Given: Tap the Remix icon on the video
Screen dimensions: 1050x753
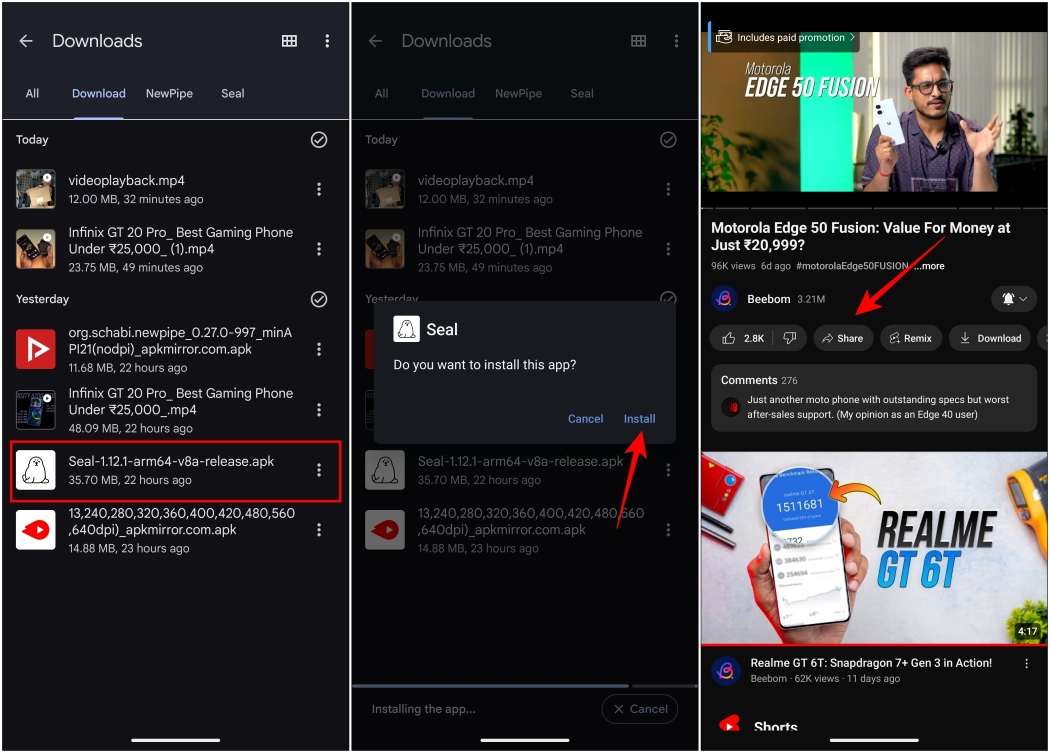Looking at the screenshot, I should (x=911, y=338).
